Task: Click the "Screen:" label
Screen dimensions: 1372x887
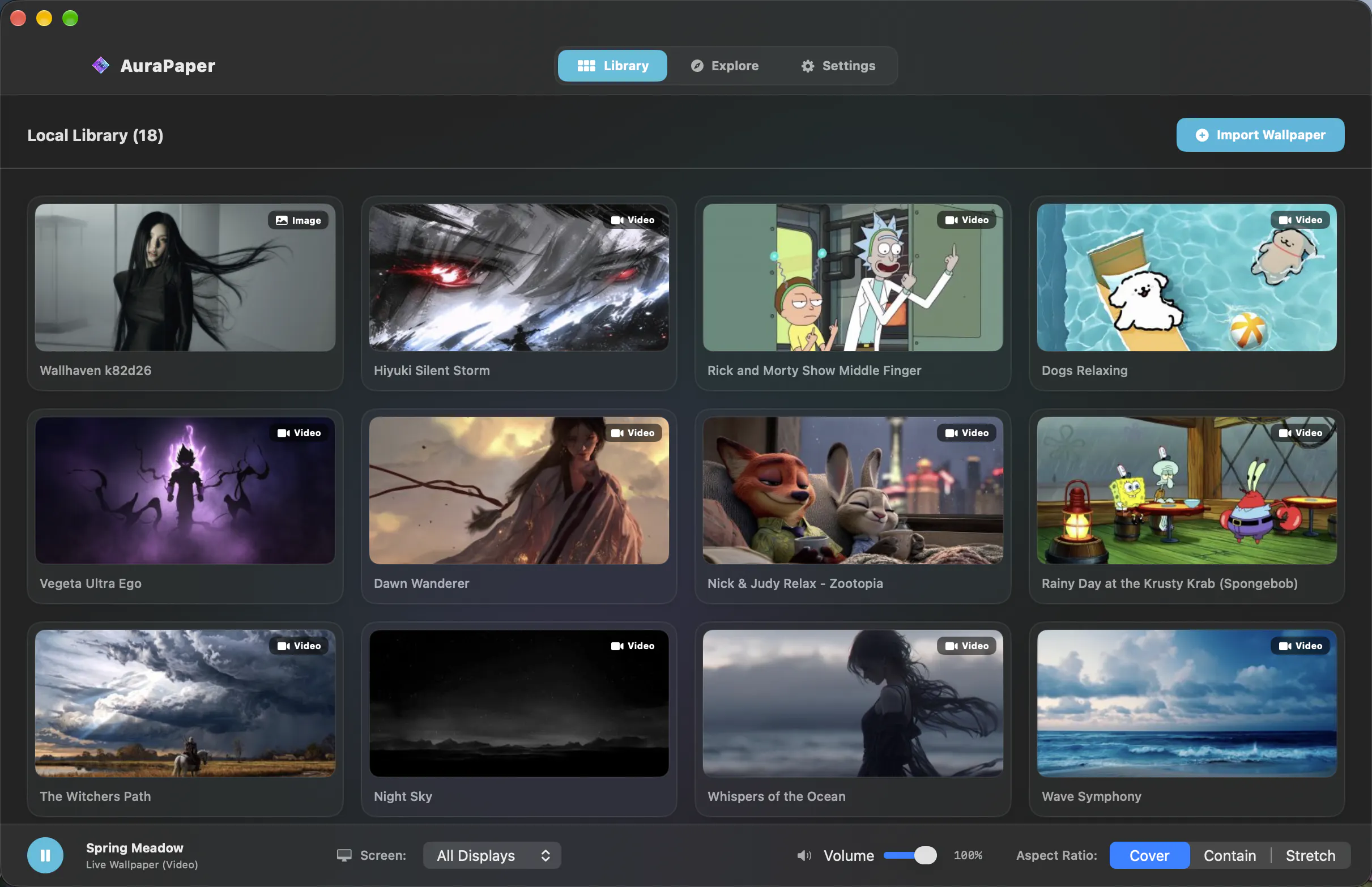Action: pyautogui.click(x=383, y=855)
